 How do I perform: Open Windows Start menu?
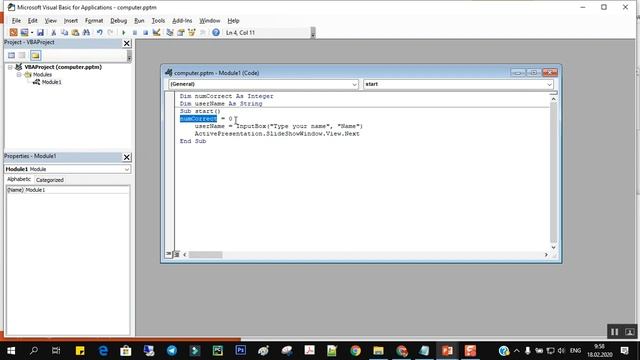point(11,351)
